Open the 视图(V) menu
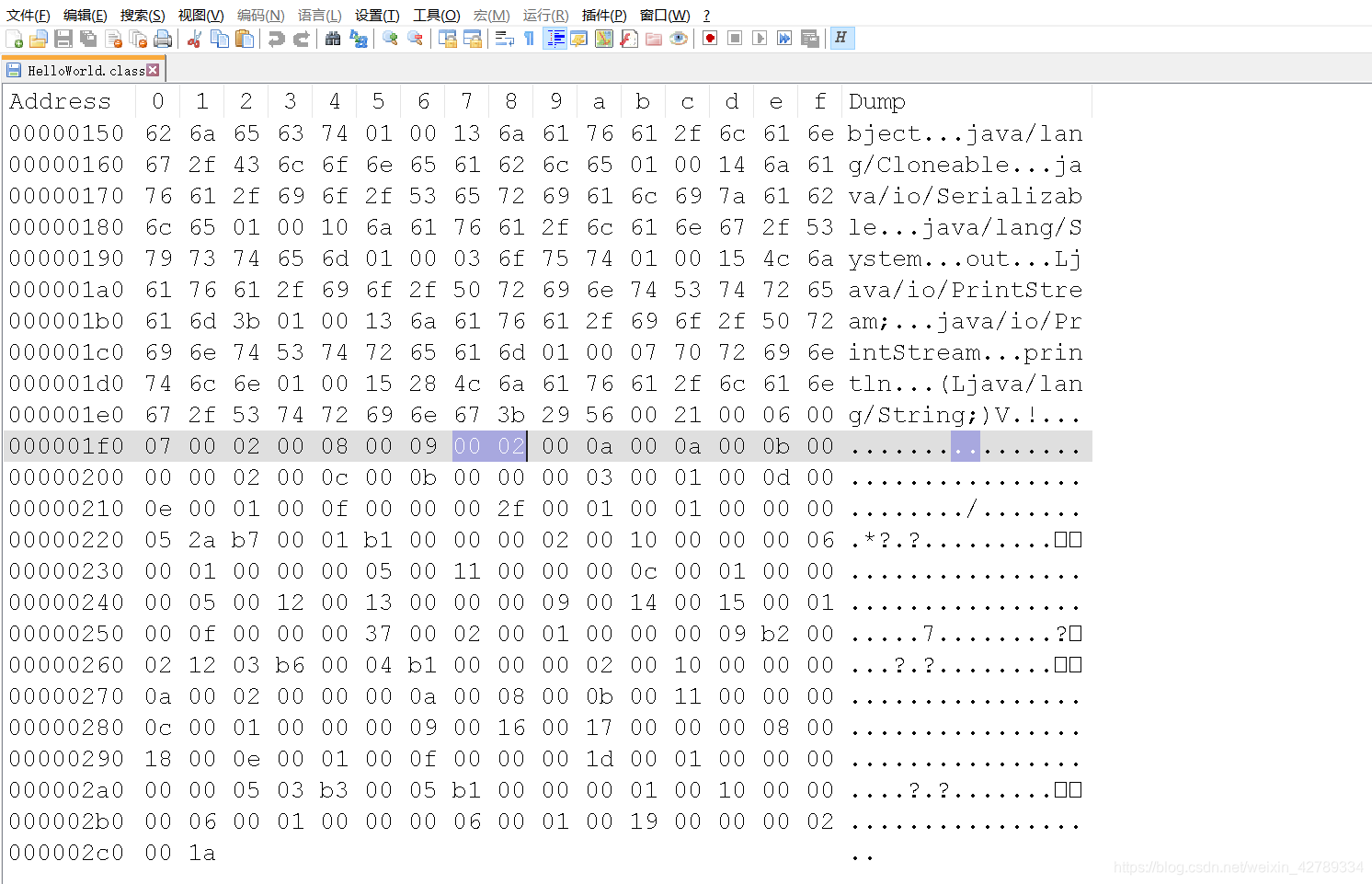The height and width of the screenshot is (884, 1372). (201, 16)
